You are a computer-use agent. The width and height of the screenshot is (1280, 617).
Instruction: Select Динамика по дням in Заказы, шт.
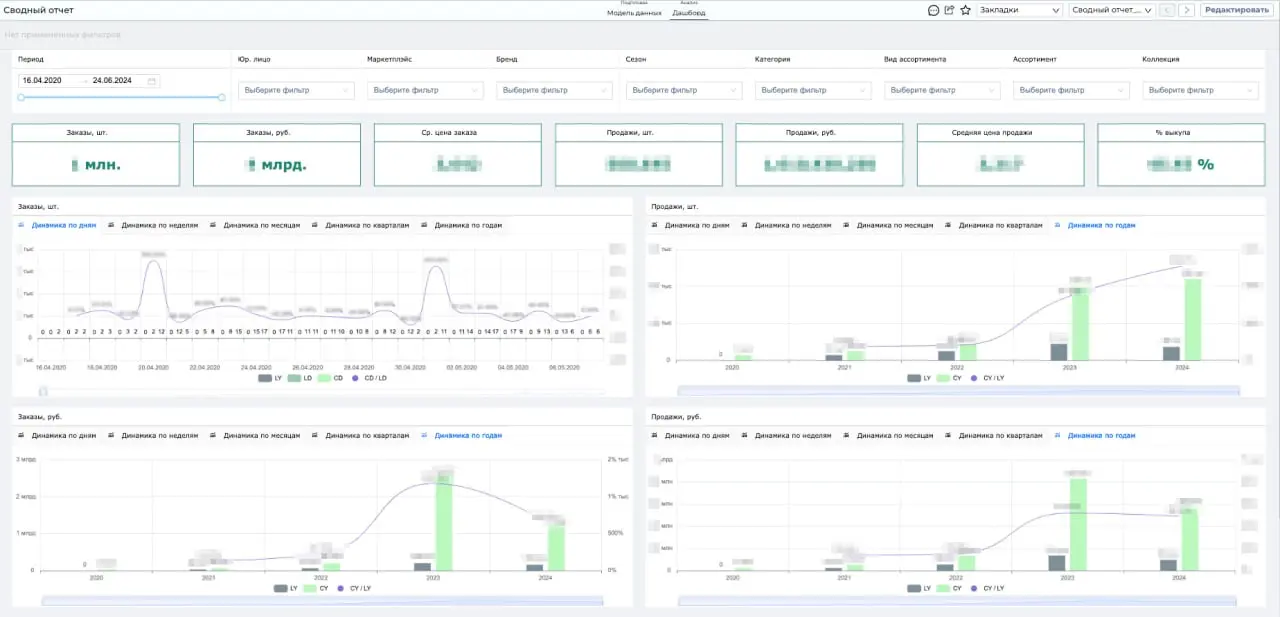point(58,226)
